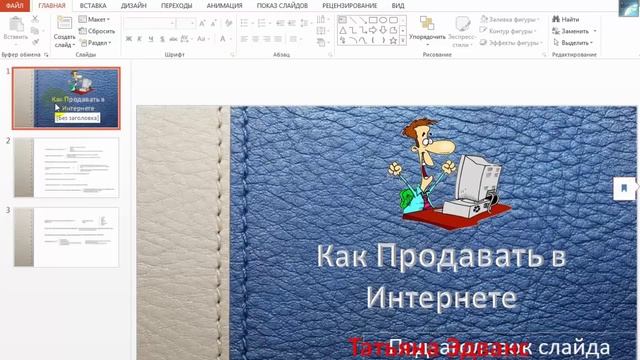Switch to the РЕЦЕНЗИРОВАНИЕ tab
This screenshot has width=640, height=360.
[x=349, y=6]
